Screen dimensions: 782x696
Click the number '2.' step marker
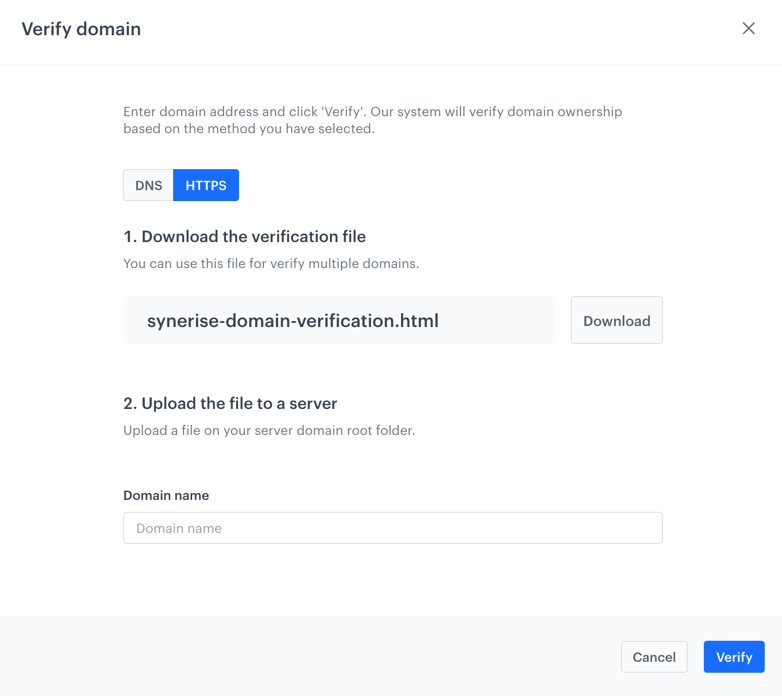[x=130, y=403]
